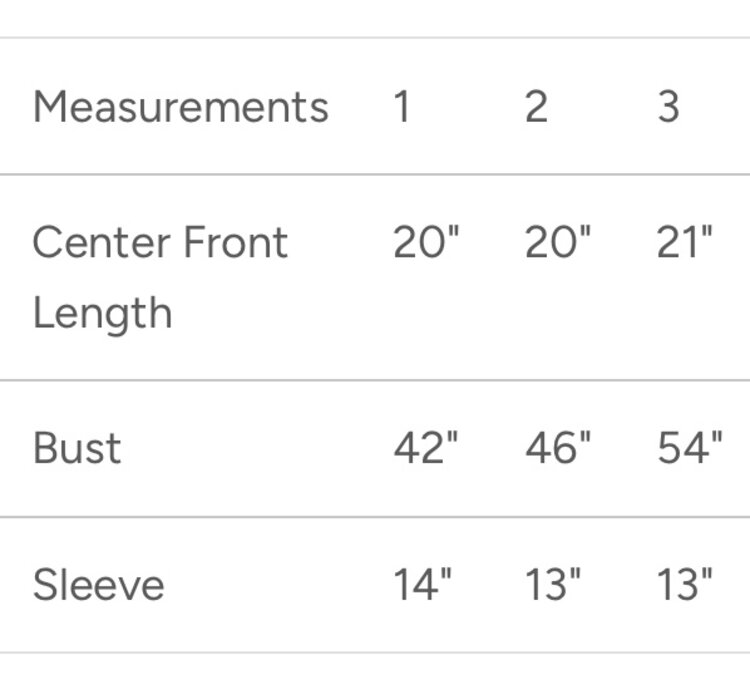Select size column header 3
The height and width of the screenshot is (699, 750).
coord(669,106)
